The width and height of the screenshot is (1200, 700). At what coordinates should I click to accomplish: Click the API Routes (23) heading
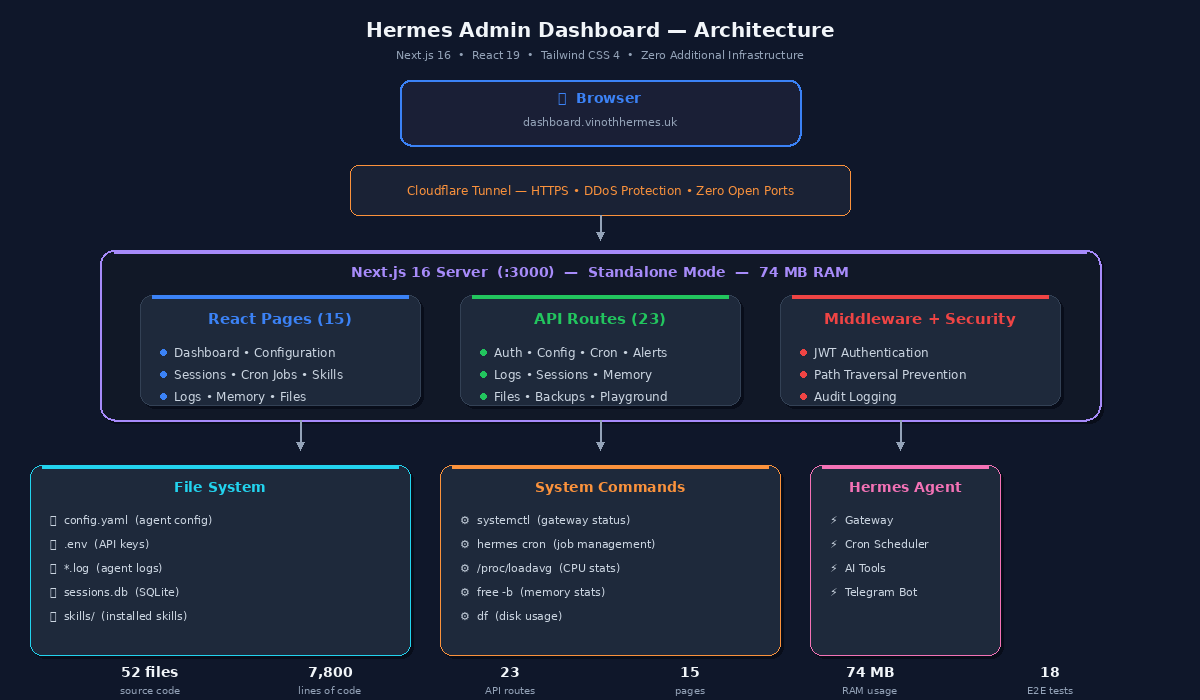600,319
